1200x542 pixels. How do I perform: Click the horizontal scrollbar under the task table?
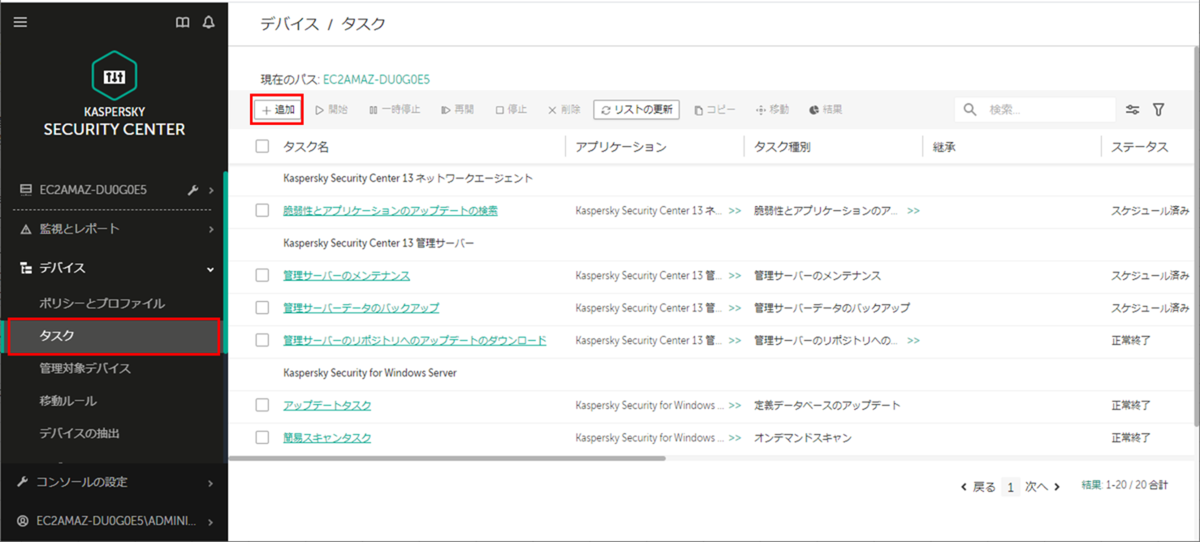point(447,458)
